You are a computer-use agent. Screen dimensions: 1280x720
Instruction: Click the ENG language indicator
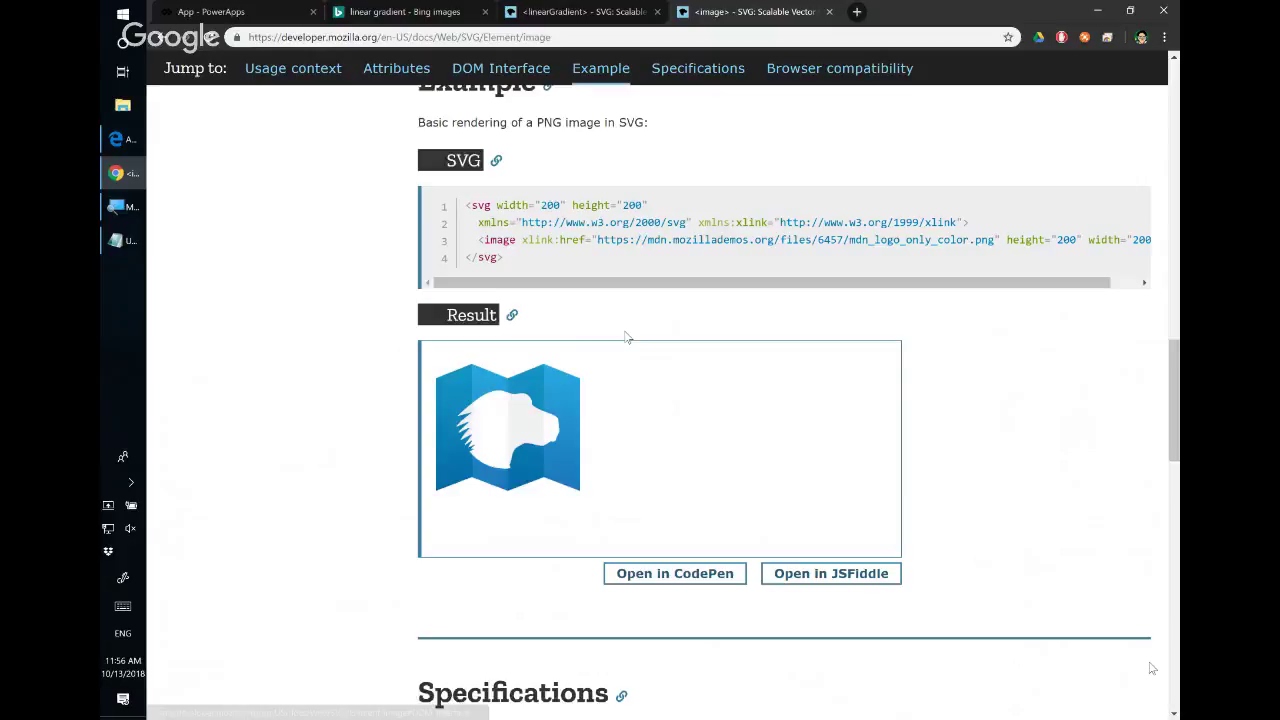coord(123,633)
